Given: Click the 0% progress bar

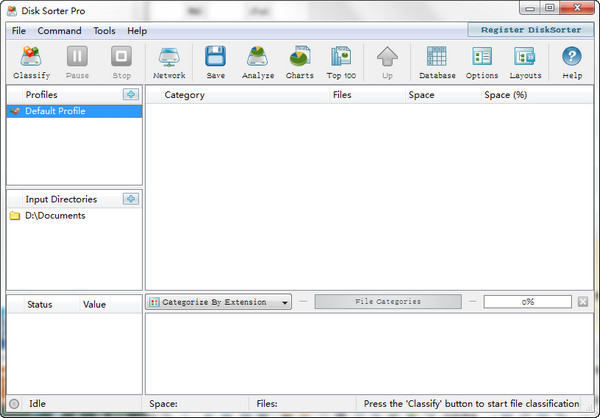Looking at the screenshot, I should (x=528, y=301).
